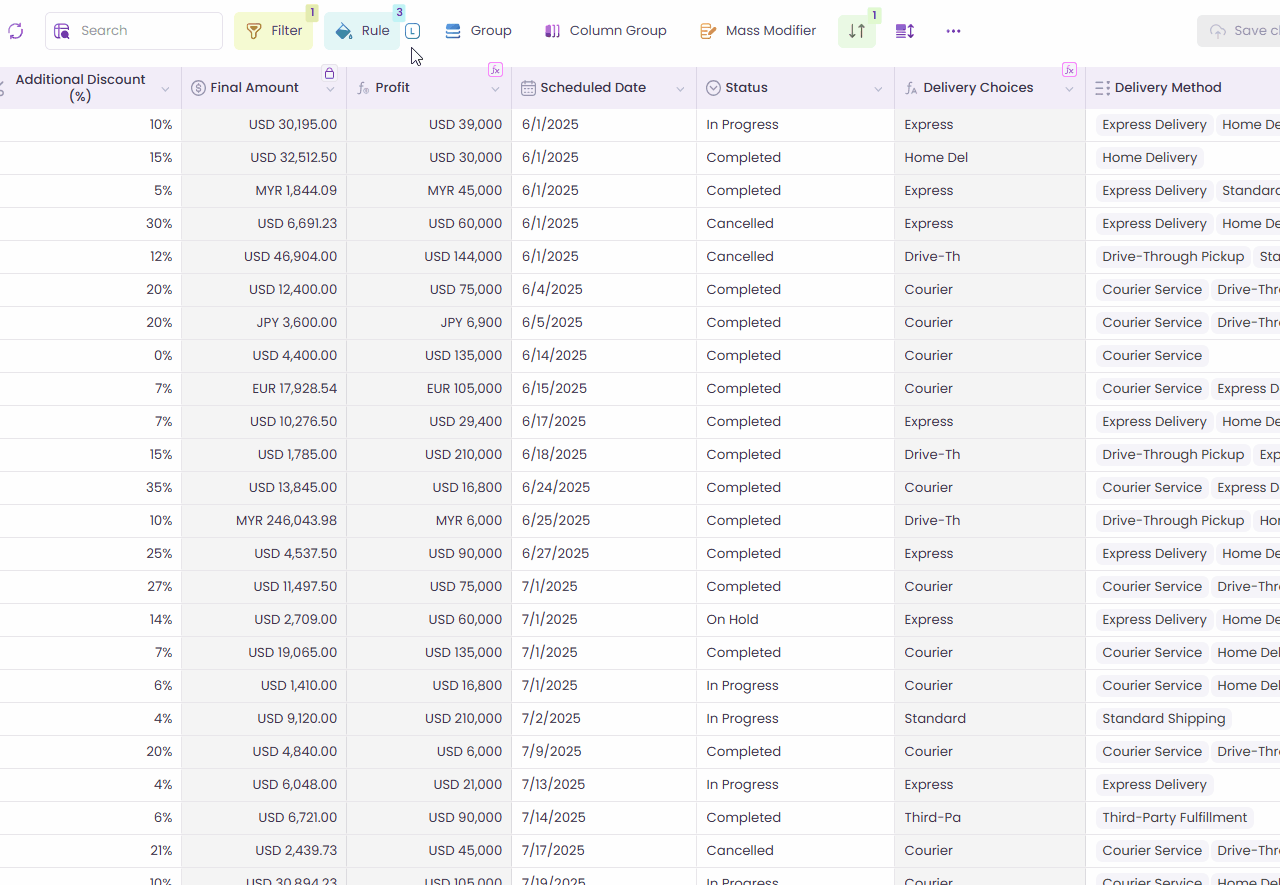Open the Mass Modifier tool
The height and width of the screenshot is (885, 1280).
[x=758, y=31]
